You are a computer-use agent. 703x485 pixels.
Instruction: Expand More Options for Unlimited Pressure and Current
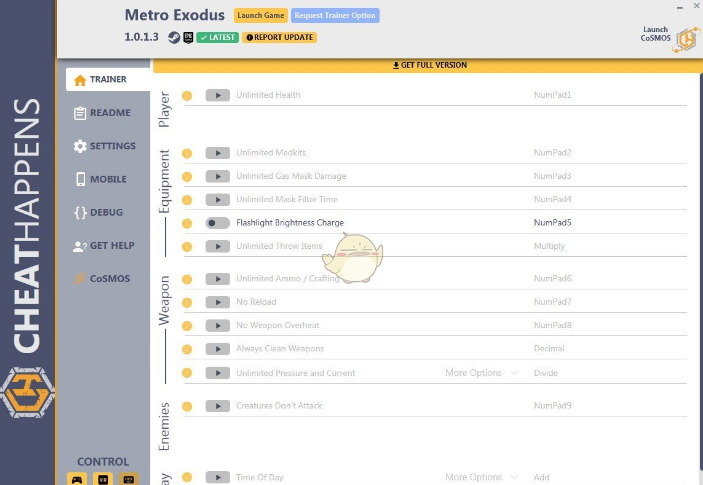(x=481, y=373)
